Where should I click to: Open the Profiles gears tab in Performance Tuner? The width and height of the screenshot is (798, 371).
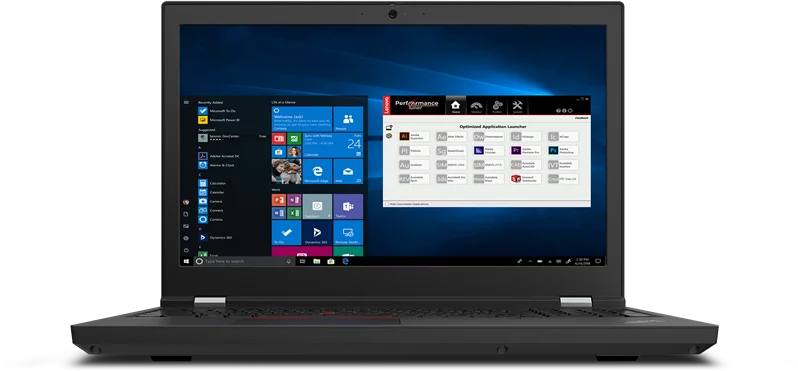point(497,106)
